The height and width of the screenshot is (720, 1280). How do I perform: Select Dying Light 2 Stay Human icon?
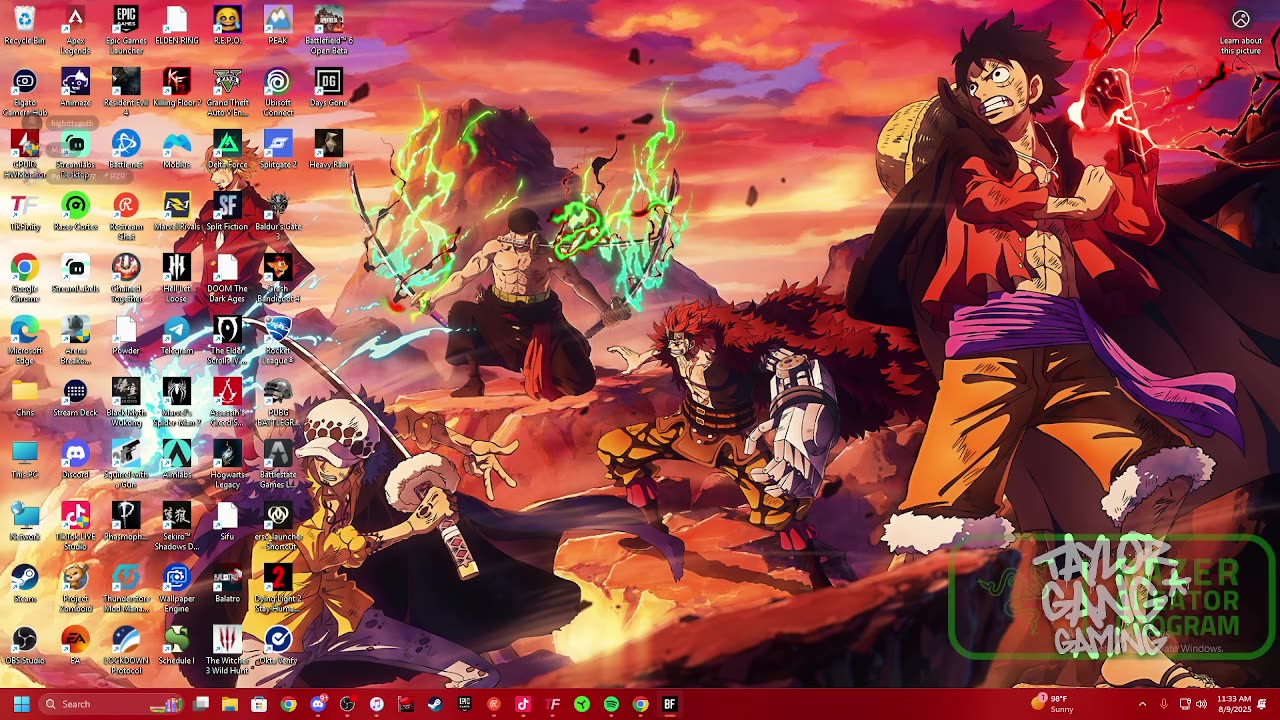coord(278,588)
